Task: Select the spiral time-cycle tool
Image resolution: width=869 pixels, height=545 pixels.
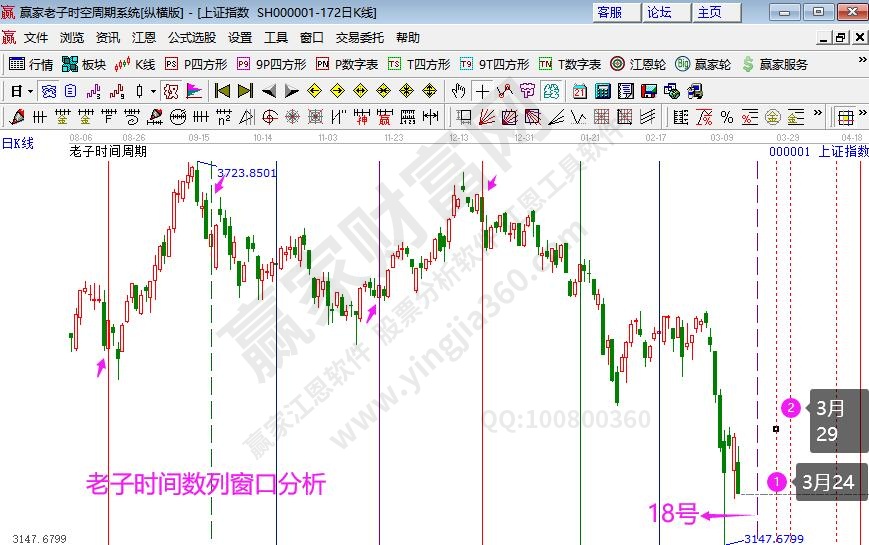Action: (131, 117)
